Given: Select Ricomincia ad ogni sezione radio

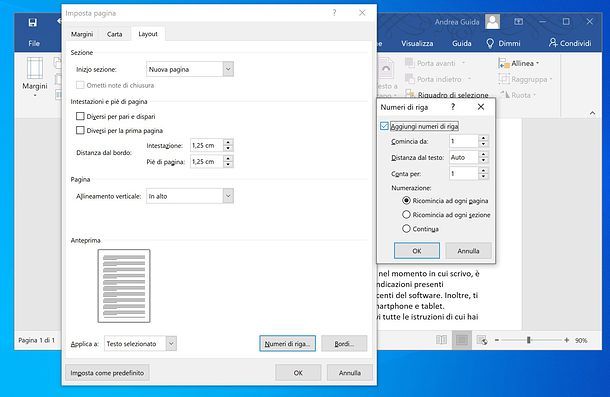Looking at the screenshot, I should tap(406, 214).
